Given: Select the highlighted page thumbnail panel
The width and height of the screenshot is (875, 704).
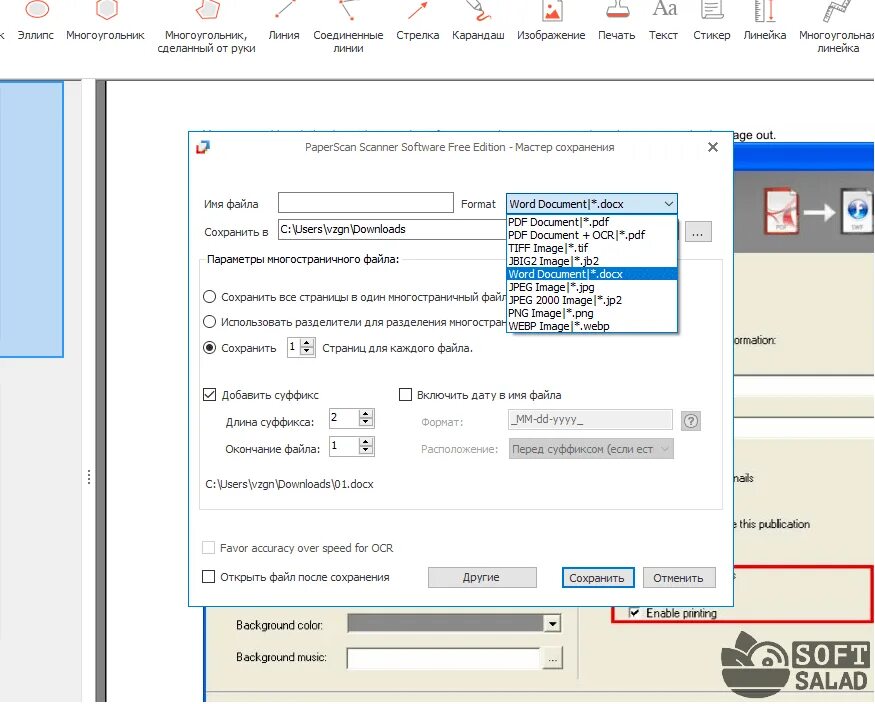Looking at the screenshot, I should point(31,219).
